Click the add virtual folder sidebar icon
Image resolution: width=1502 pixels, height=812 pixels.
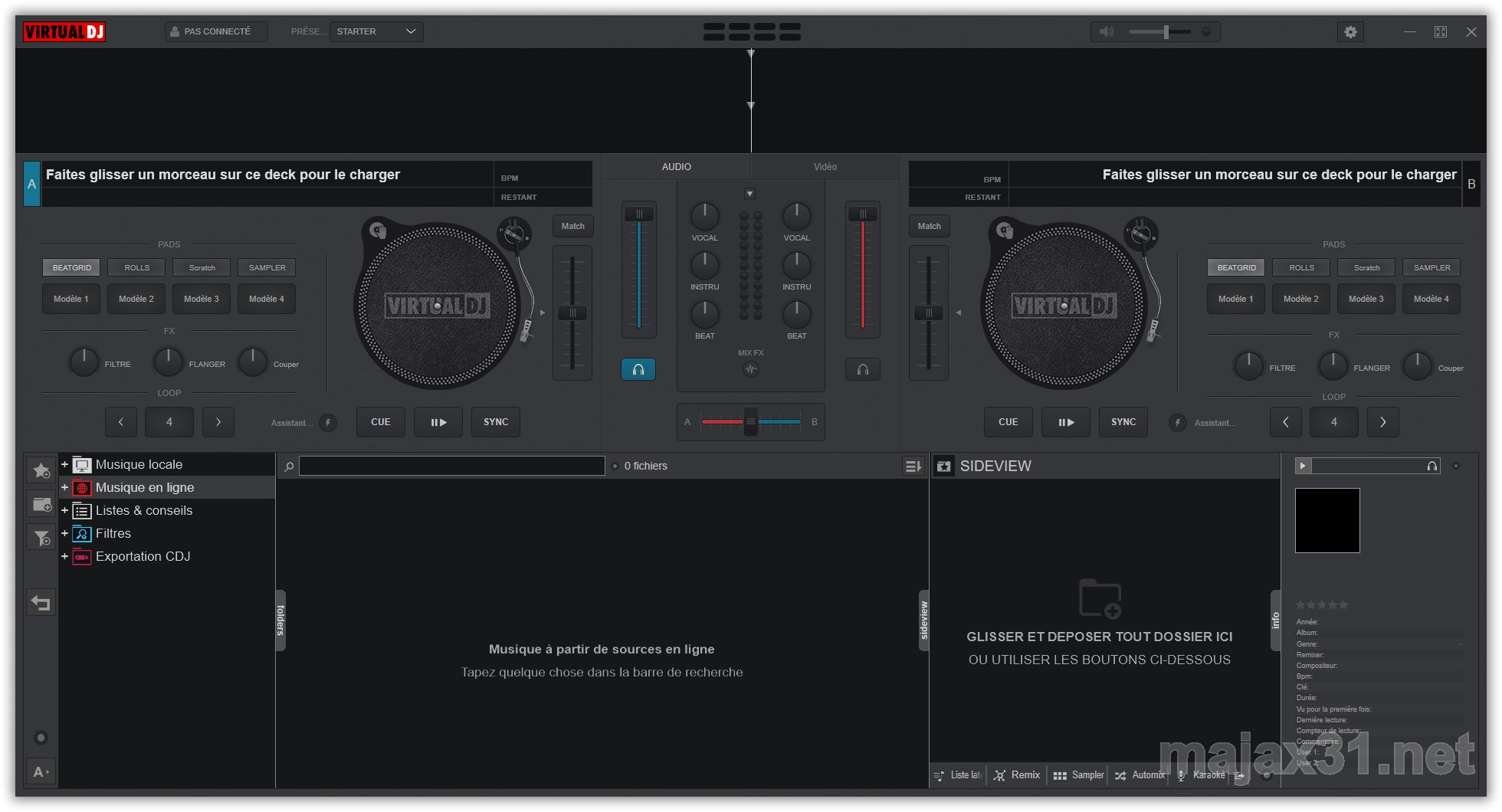[x=41, y=504]
